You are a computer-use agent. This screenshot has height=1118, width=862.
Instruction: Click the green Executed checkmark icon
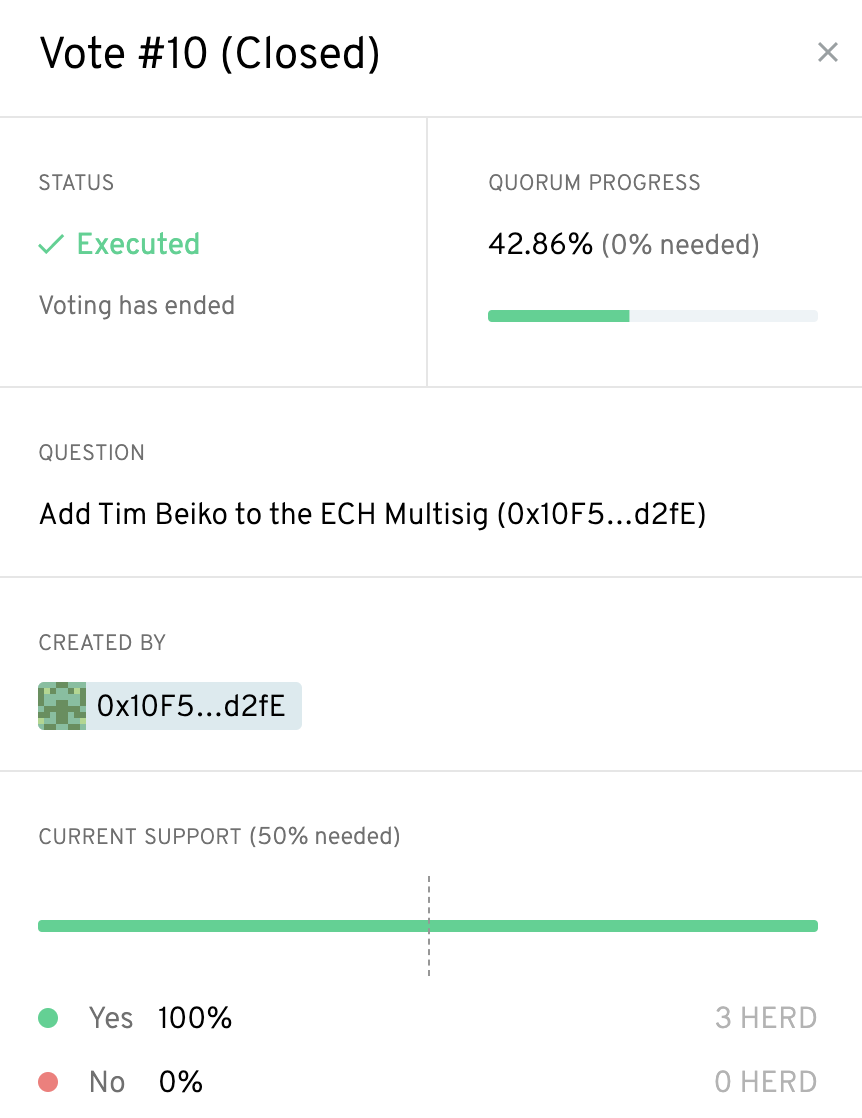pos(51,244)
